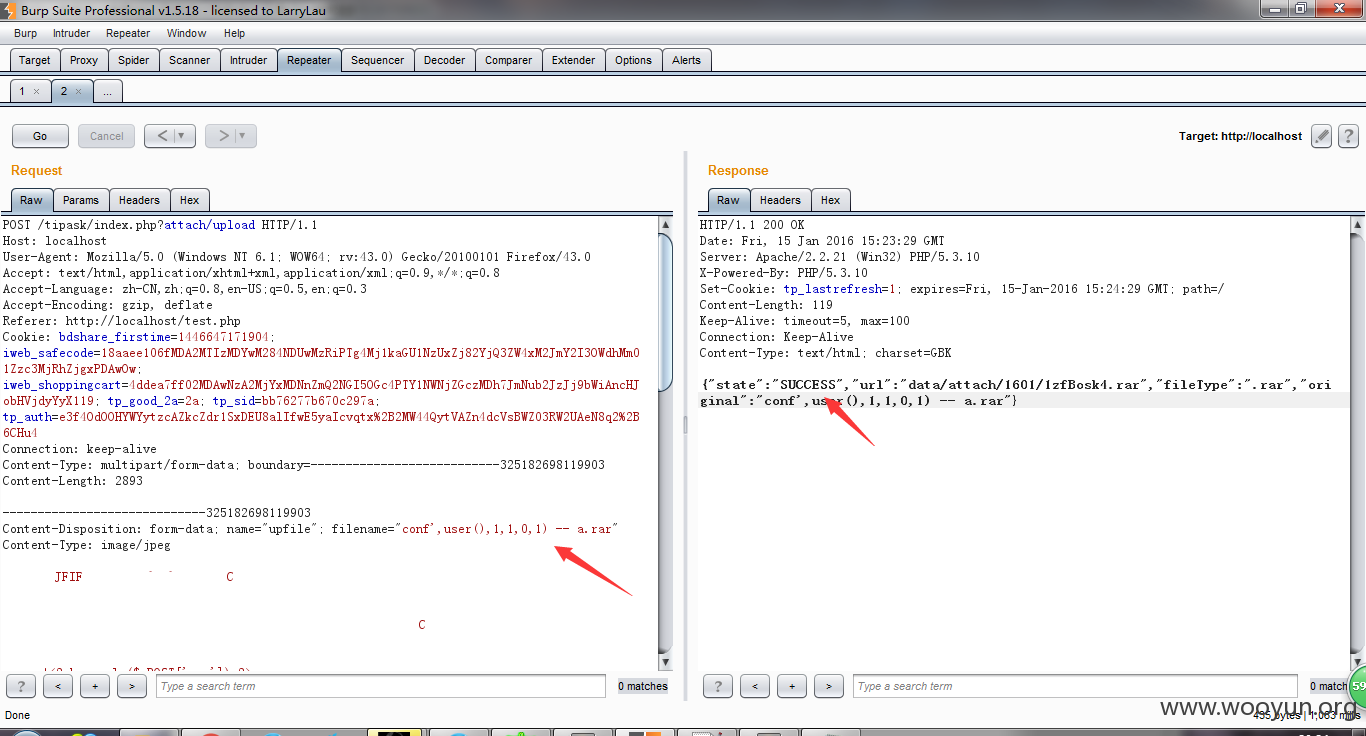The width and height of the screenshot is (1366, 736).
Task: Click response pane scrollbar up arrow
Action: [1357, 225]
